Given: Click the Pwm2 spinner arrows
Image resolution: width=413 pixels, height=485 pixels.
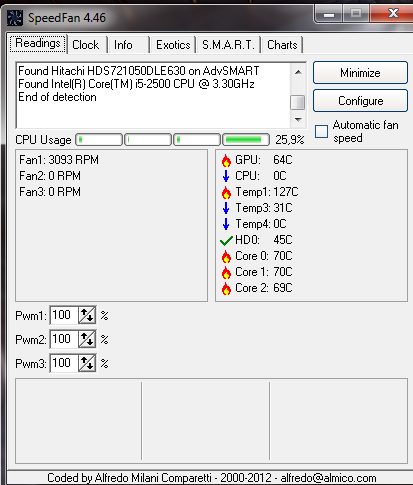Looking at the screenshot, I should point(87,339).
